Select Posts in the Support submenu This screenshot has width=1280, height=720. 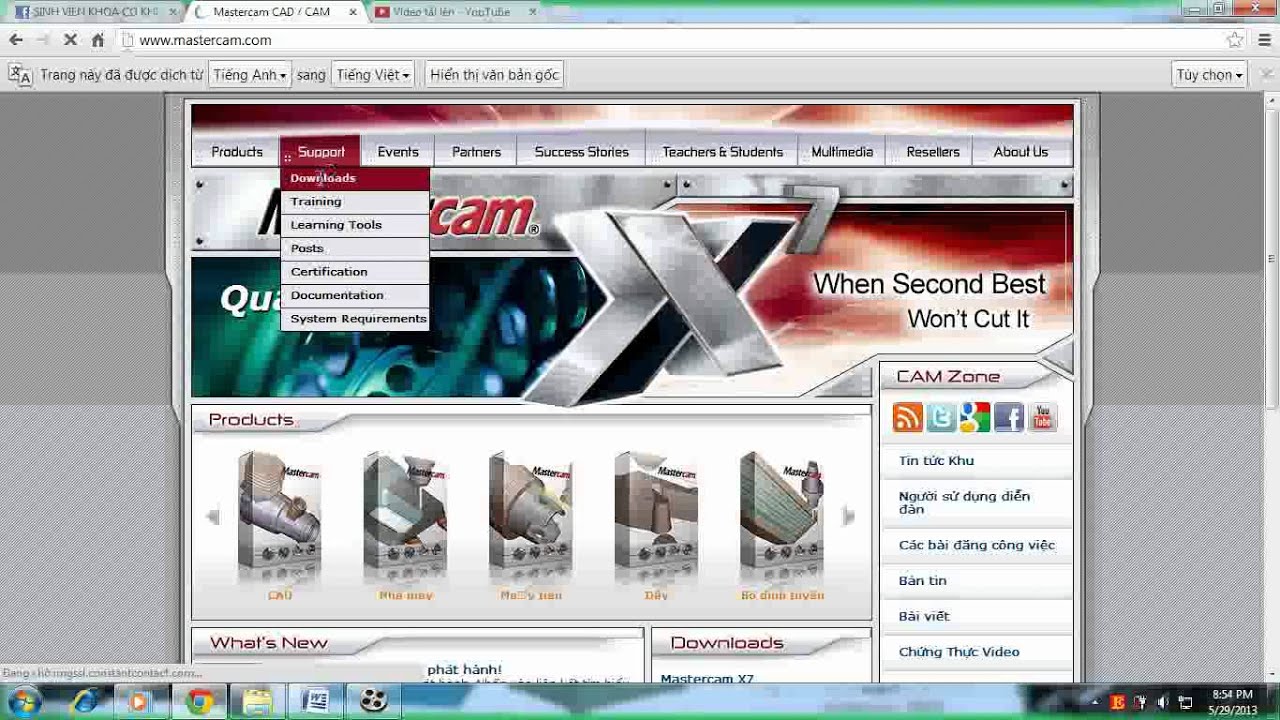tap(355, 248)
